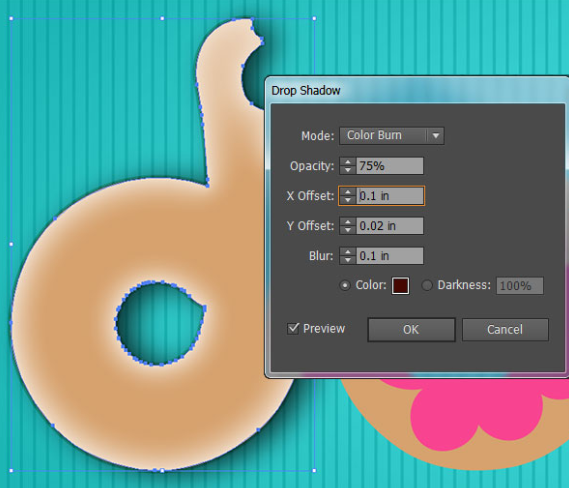569x488 pixels.
Task: Select the Darkness radio button
Action: (x=427, y=286)
